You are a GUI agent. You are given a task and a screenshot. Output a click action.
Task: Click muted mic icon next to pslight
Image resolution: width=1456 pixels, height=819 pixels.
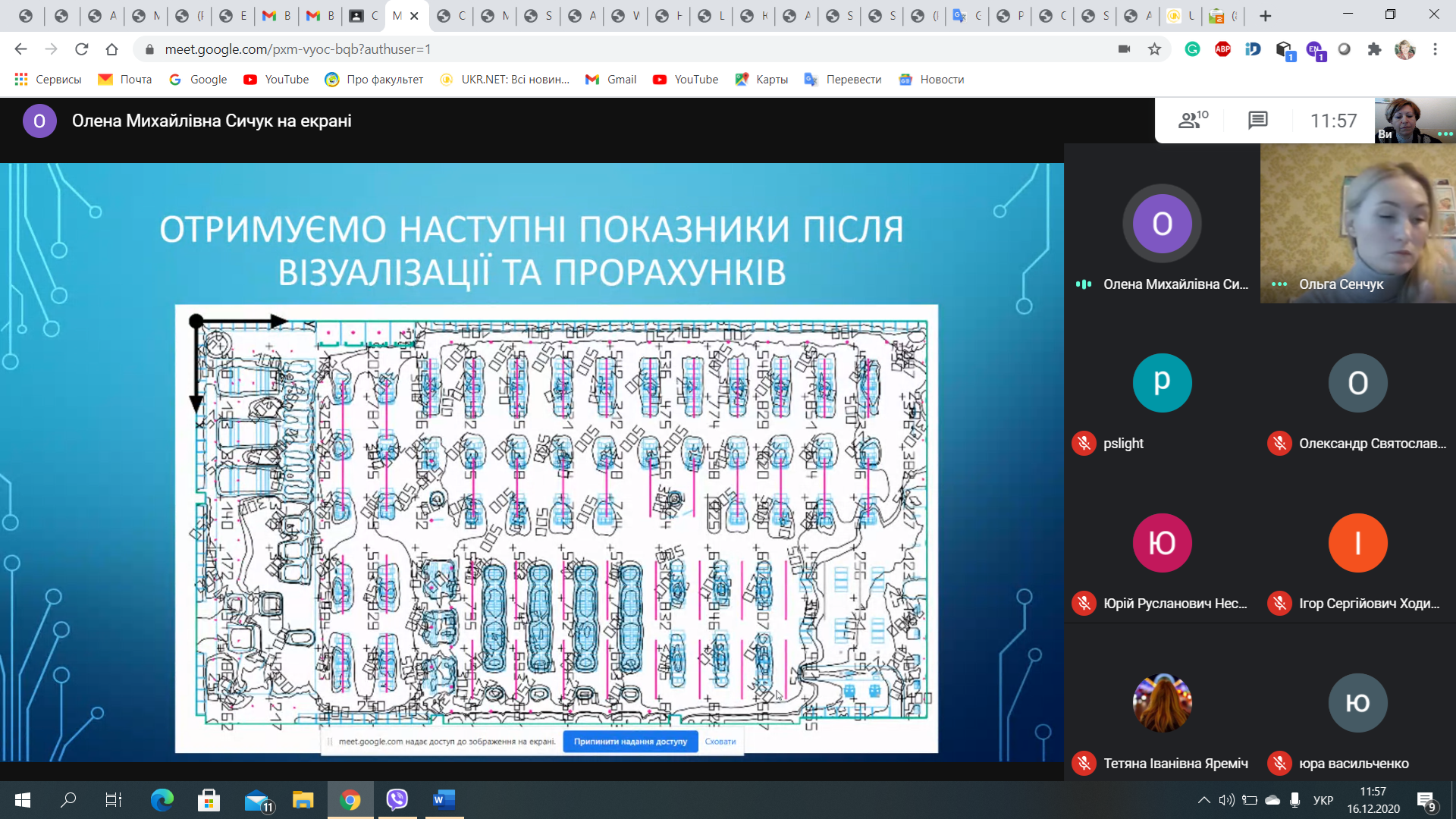(x=1084, y=444)
